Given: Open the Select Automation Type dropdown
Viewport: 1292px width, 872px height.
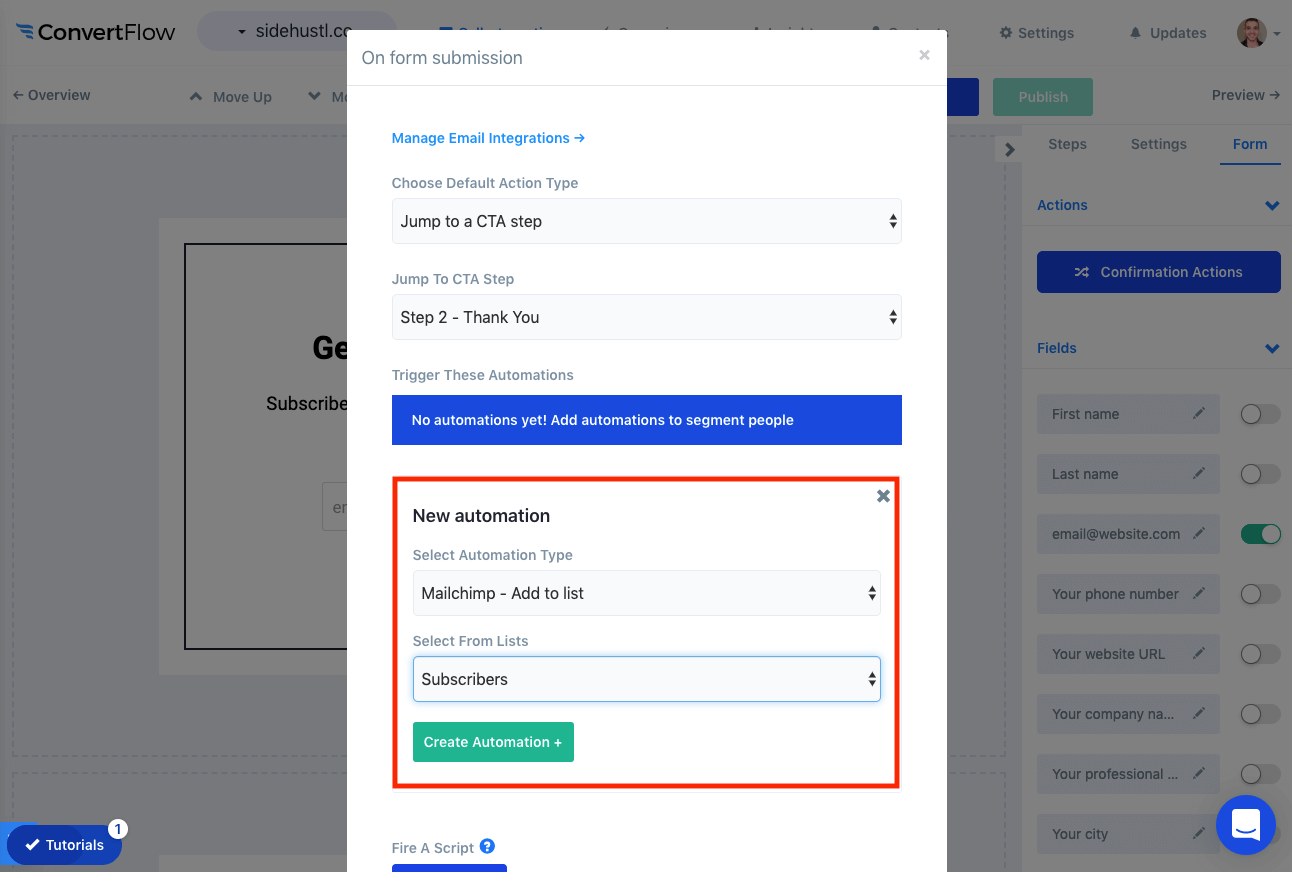Looking at the screenshot, I should pyautogui.click(x=646, y=593).
